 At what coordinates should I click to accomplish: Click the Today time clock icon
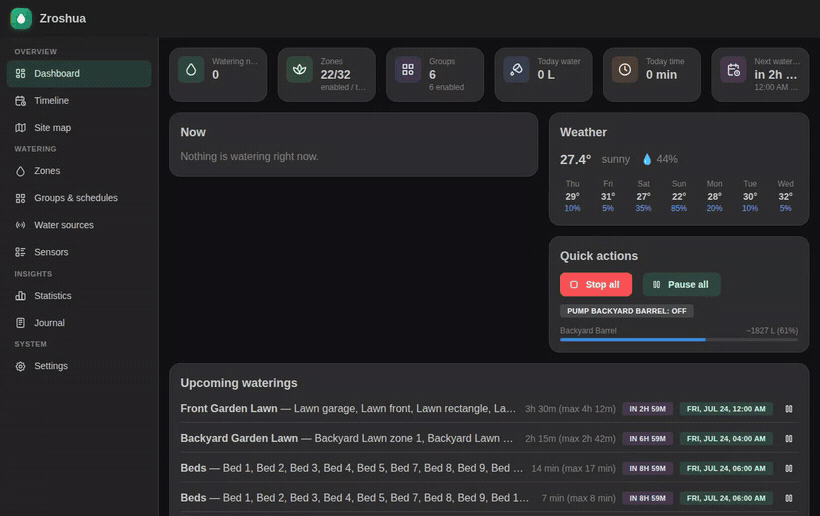point(625,70)
